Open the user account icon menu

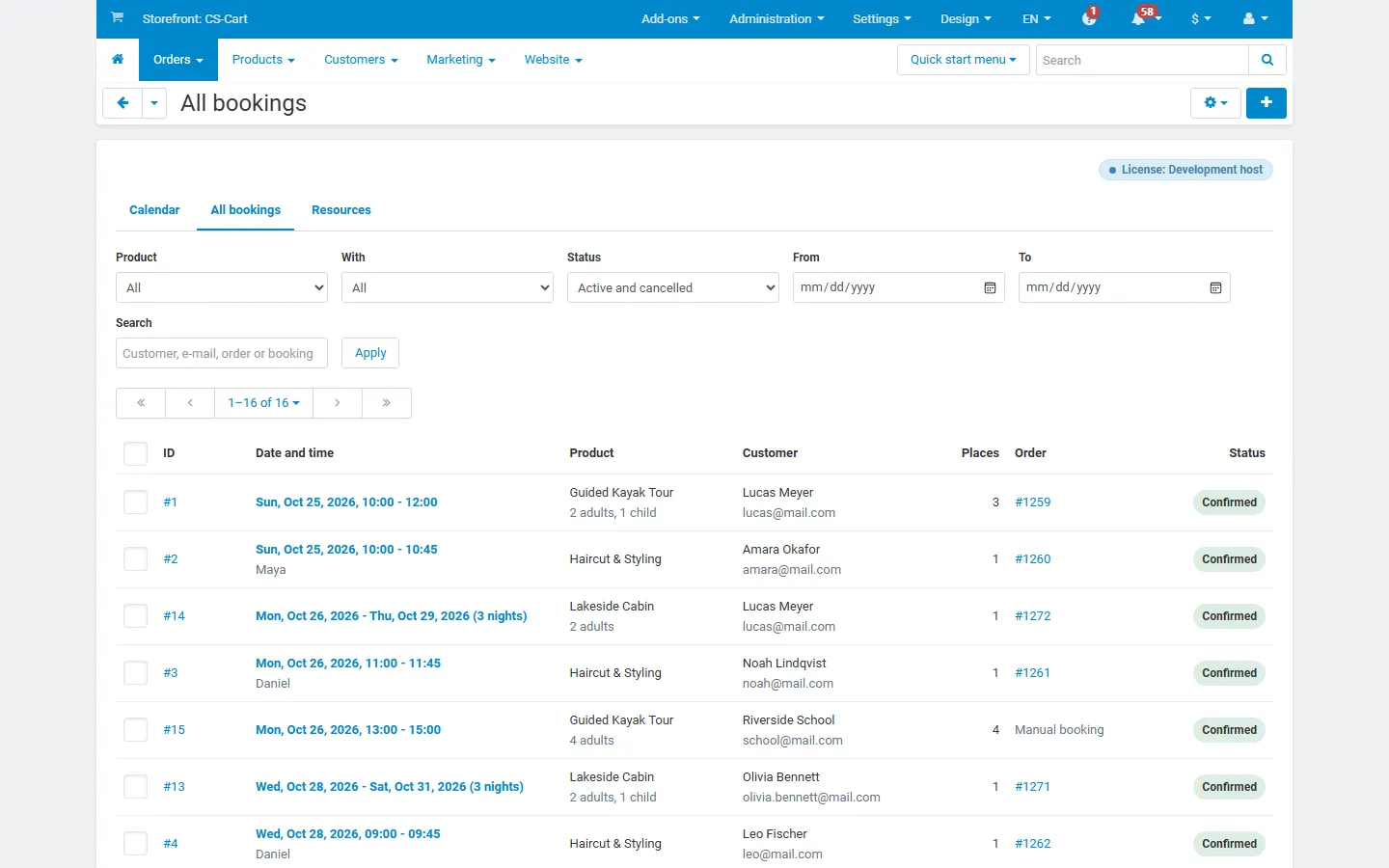coord(1256,18)
